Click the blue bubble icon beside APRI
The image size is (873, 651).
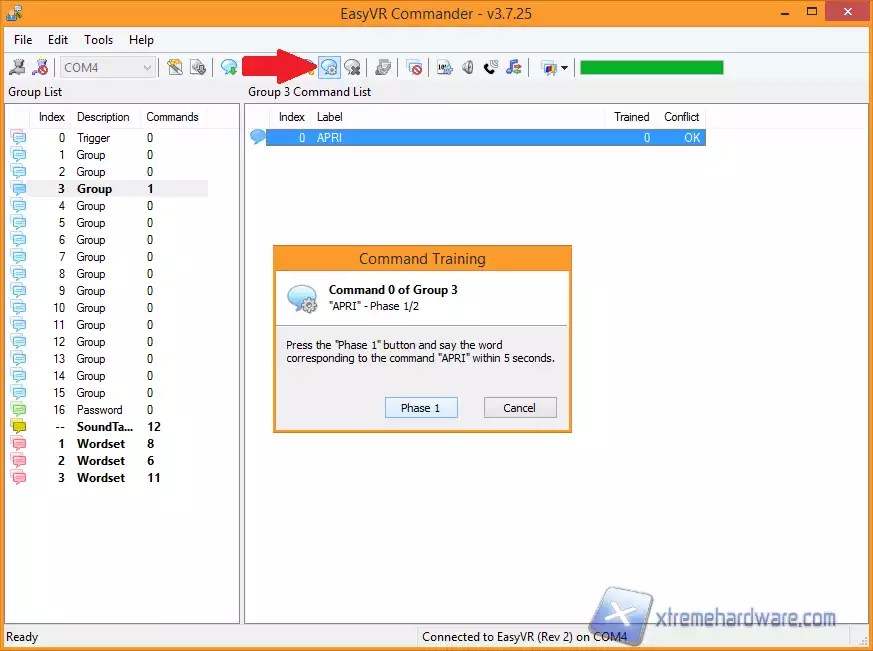257,136
